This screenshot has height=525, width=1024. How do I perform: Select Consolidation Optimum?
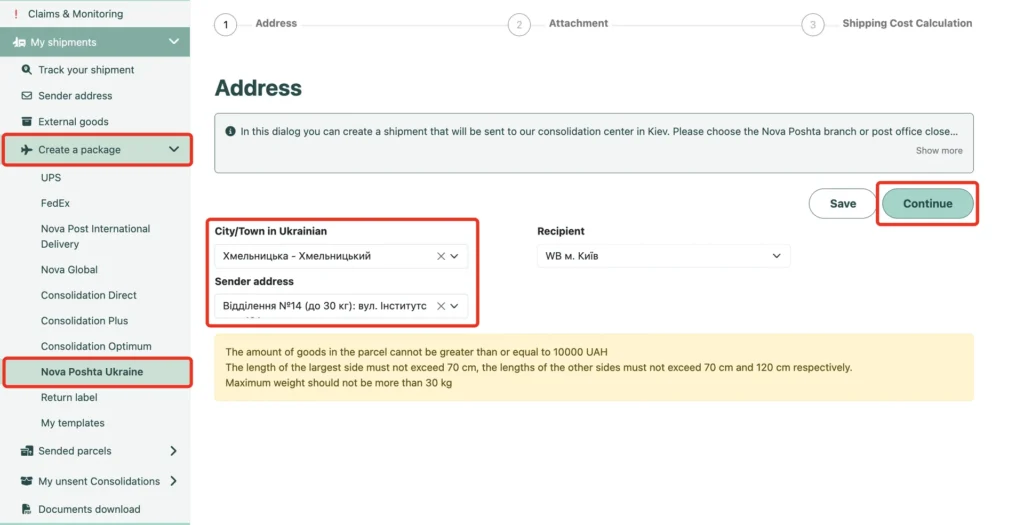tap(96, 346)
